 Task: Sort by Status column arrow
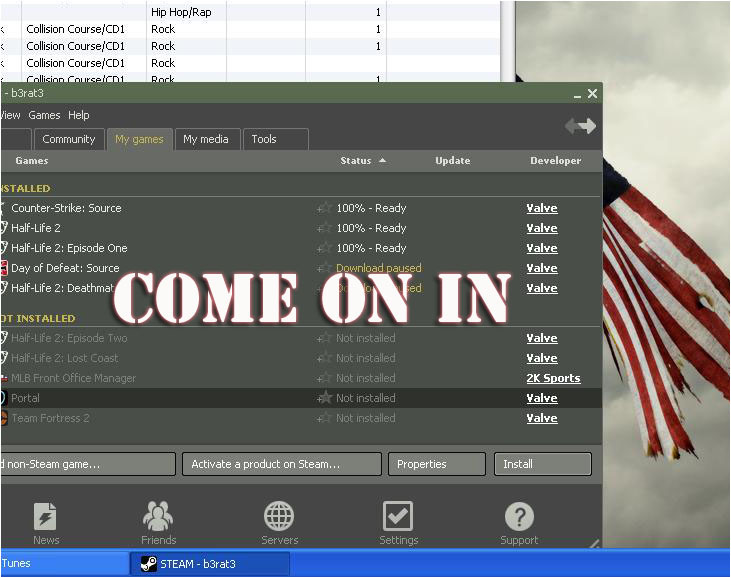coord(382,160)
